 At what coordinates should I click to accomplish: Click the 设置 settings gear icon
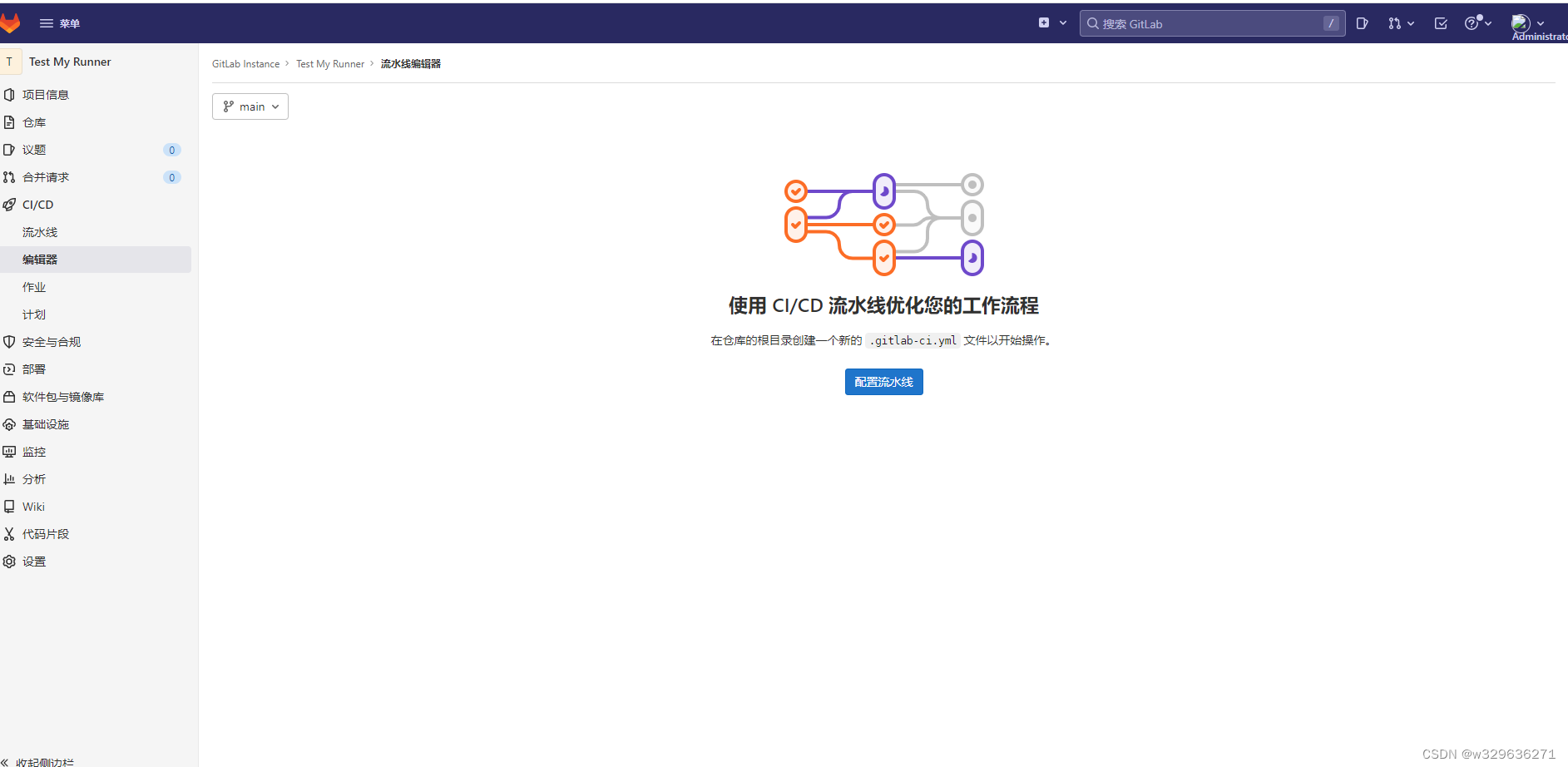click(x=9, y=562)
